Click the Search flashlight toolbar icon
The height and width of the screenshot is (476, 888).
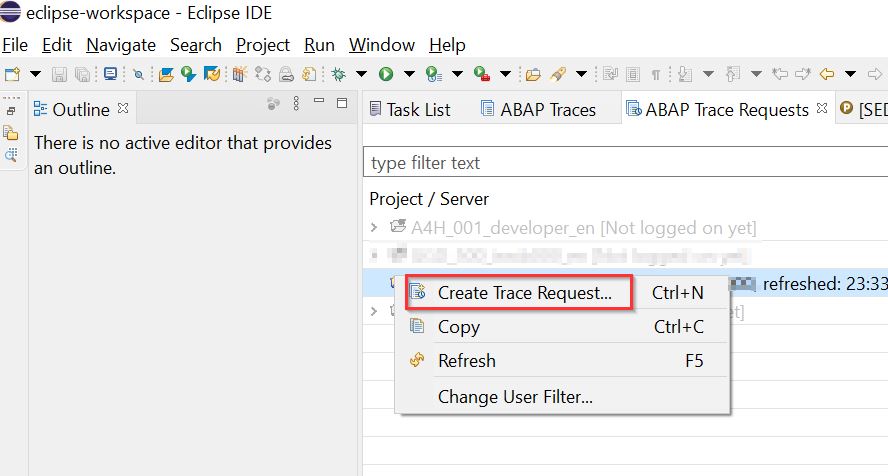point(558,74)
